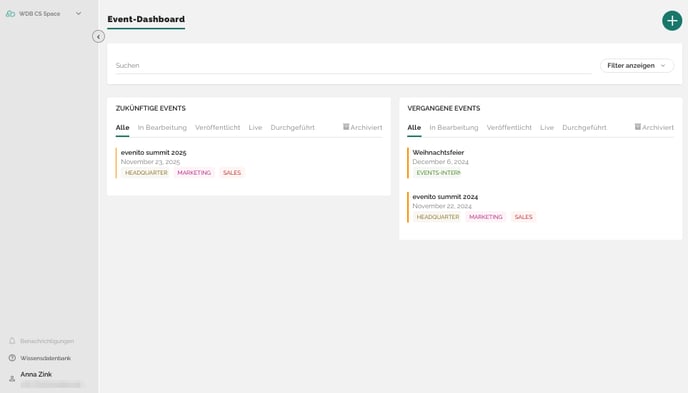Open the evenito summit 2024 event

tap(445, 196)
